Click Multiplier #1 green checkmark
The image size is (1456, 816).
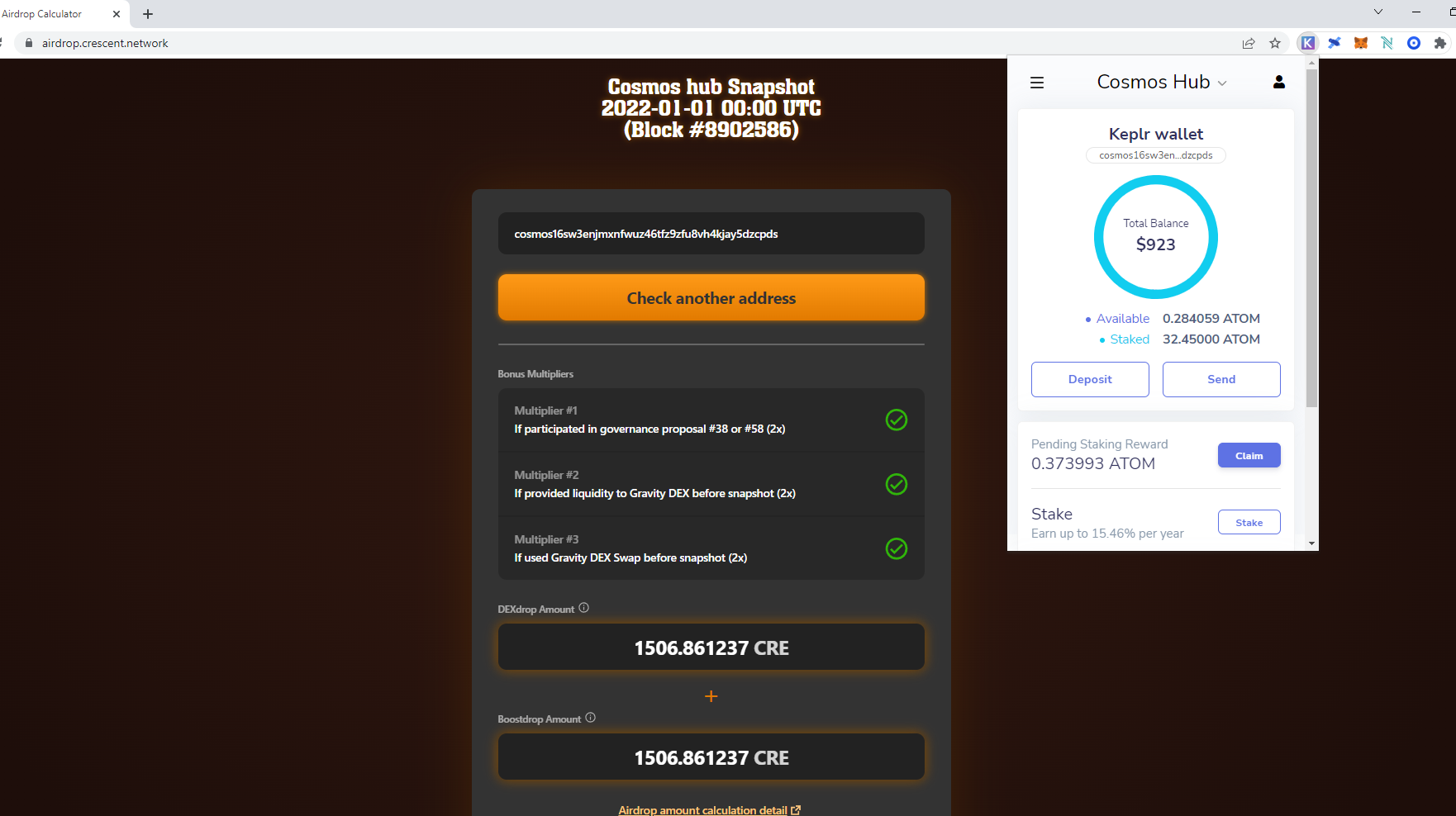897,420
